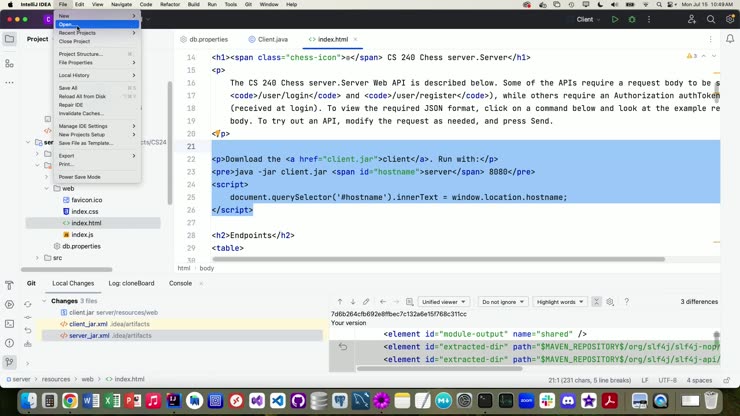Switch to the Client.java editor tab
740x416 pixels.
point(268,39)
